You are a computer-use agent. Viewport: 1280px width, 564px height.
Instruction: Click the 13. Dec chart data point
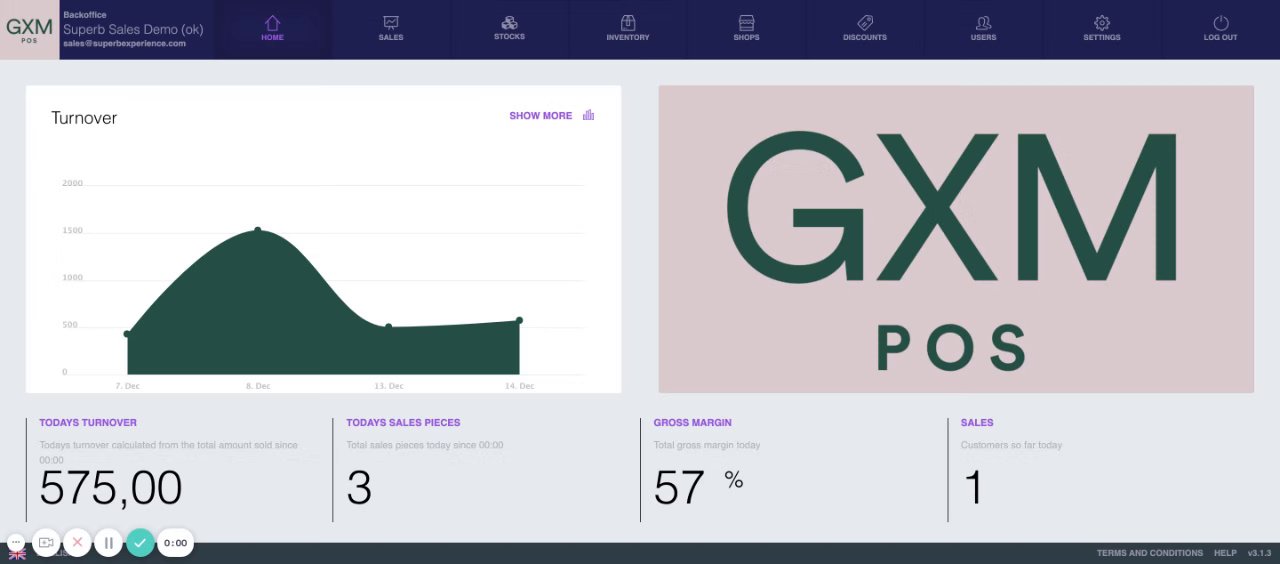coord(388,327)
